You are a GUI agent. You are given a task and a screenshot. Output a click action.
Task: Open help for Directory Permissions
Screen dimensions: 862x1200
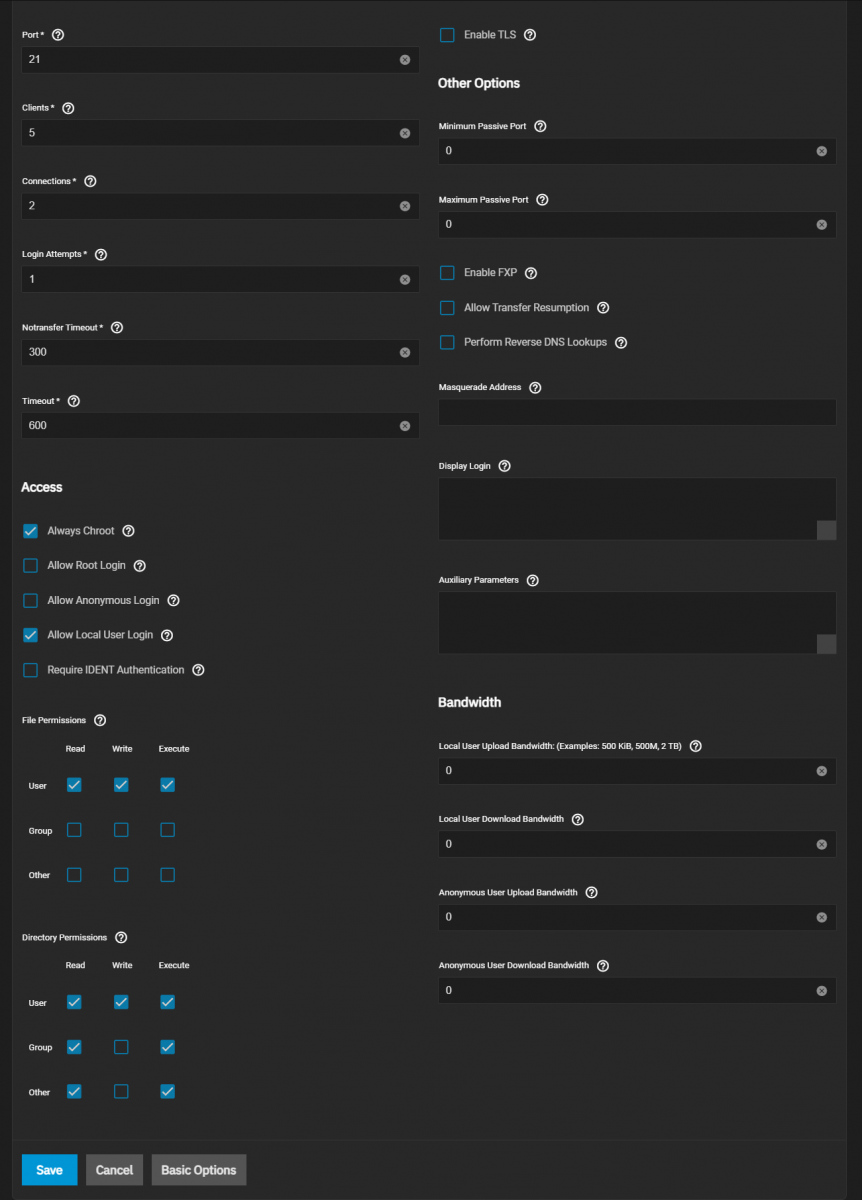[x=121, y=938]
